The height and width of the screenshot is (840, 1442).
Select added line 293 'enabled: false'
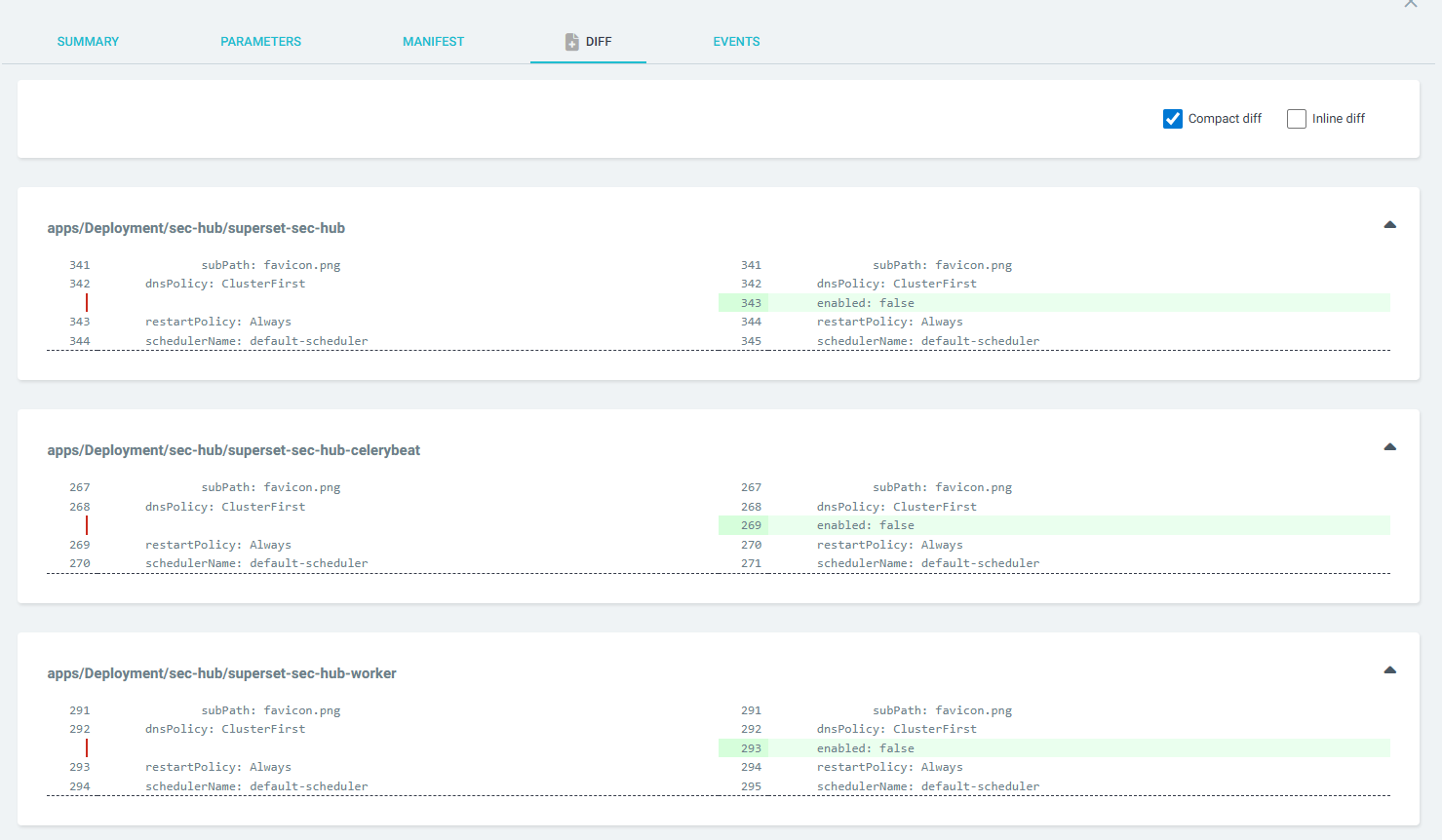pos(1054,748)
